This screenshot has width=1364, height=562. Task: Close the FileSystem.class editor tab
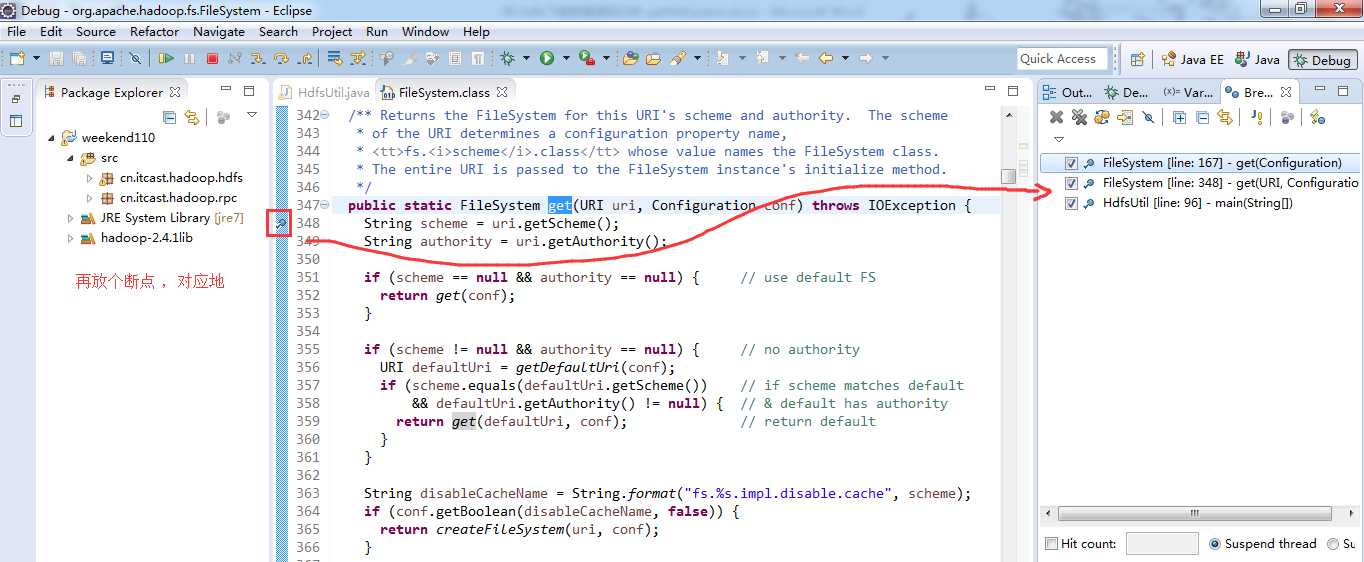[503, 92]
